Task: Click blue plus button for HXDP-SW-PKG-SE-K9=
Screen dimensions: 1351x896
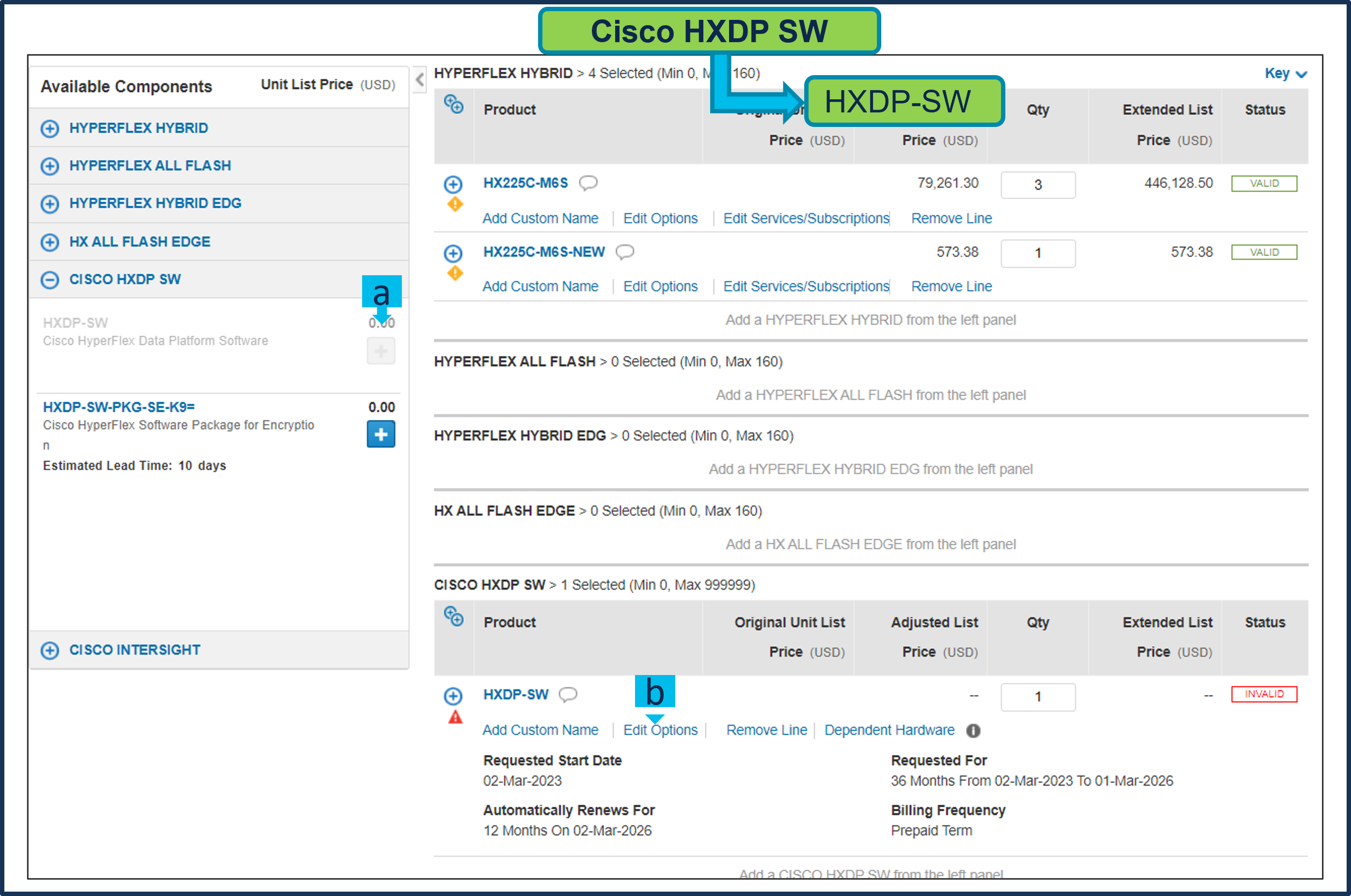Action: point(381,434)
